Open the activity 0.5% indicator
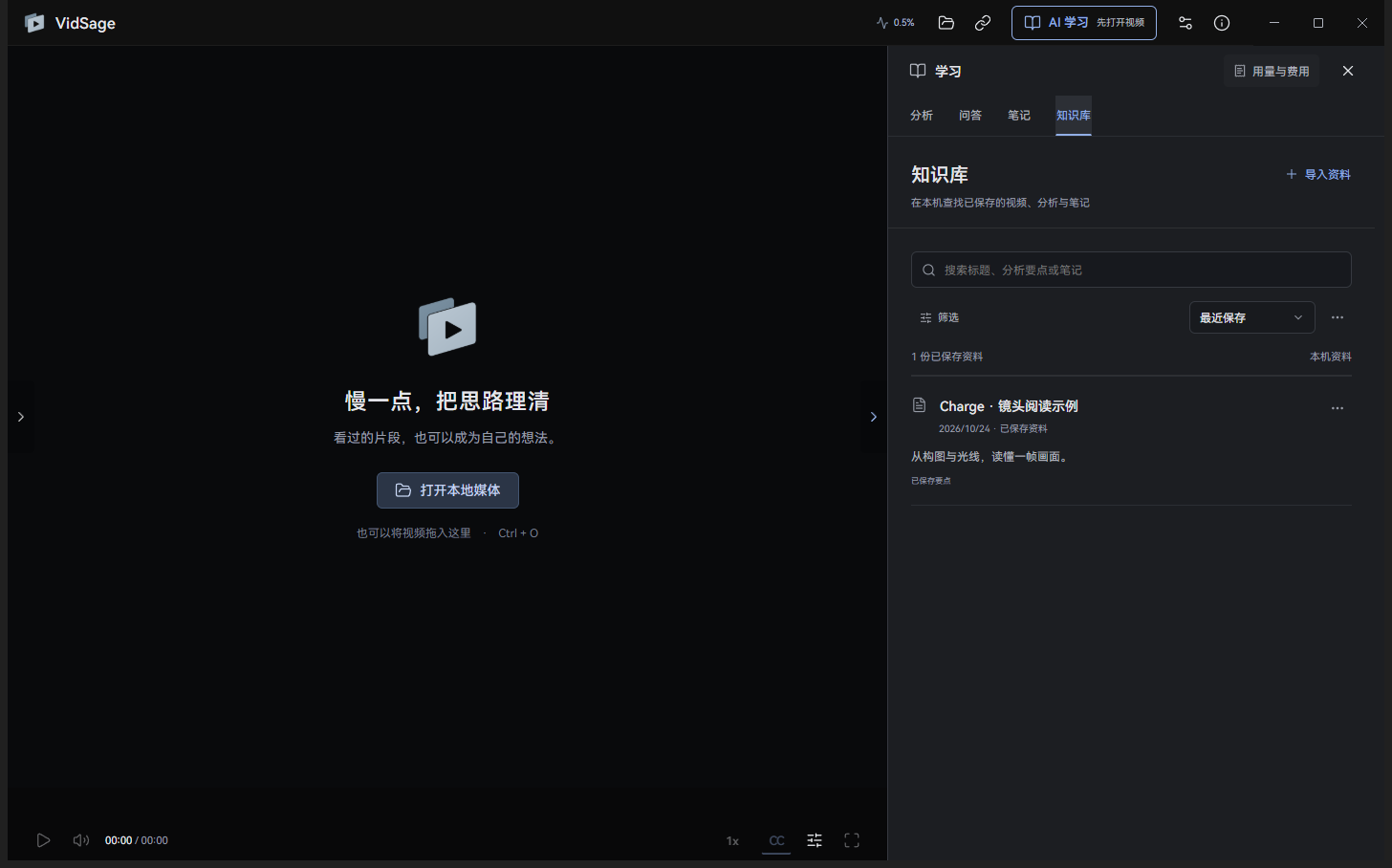Image resolution: width=1392 pixels, height=868 pixels. pos(896,23)
